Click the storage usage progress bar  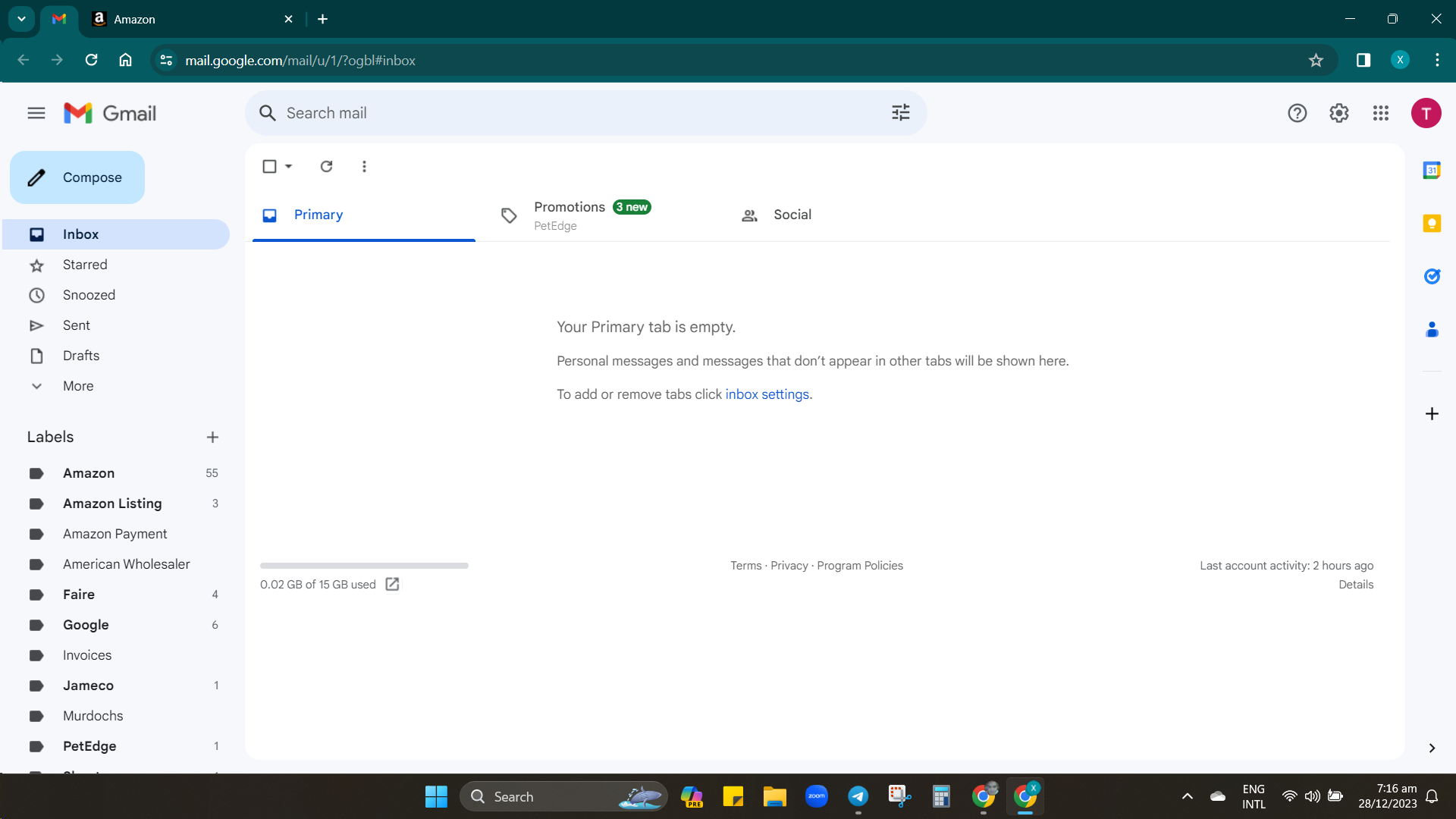pyautogui.click(x=364, y=566)
